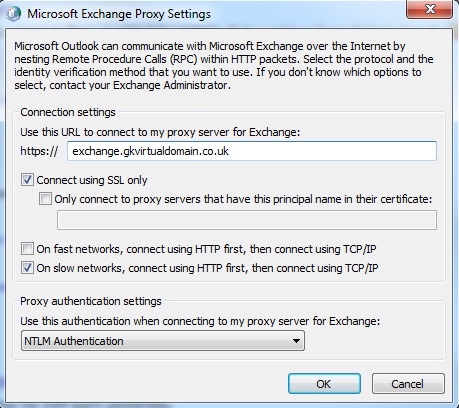Enable the principal name in certificate checkbox
This screenshot has height=408, width=459.
coord(45,199)
